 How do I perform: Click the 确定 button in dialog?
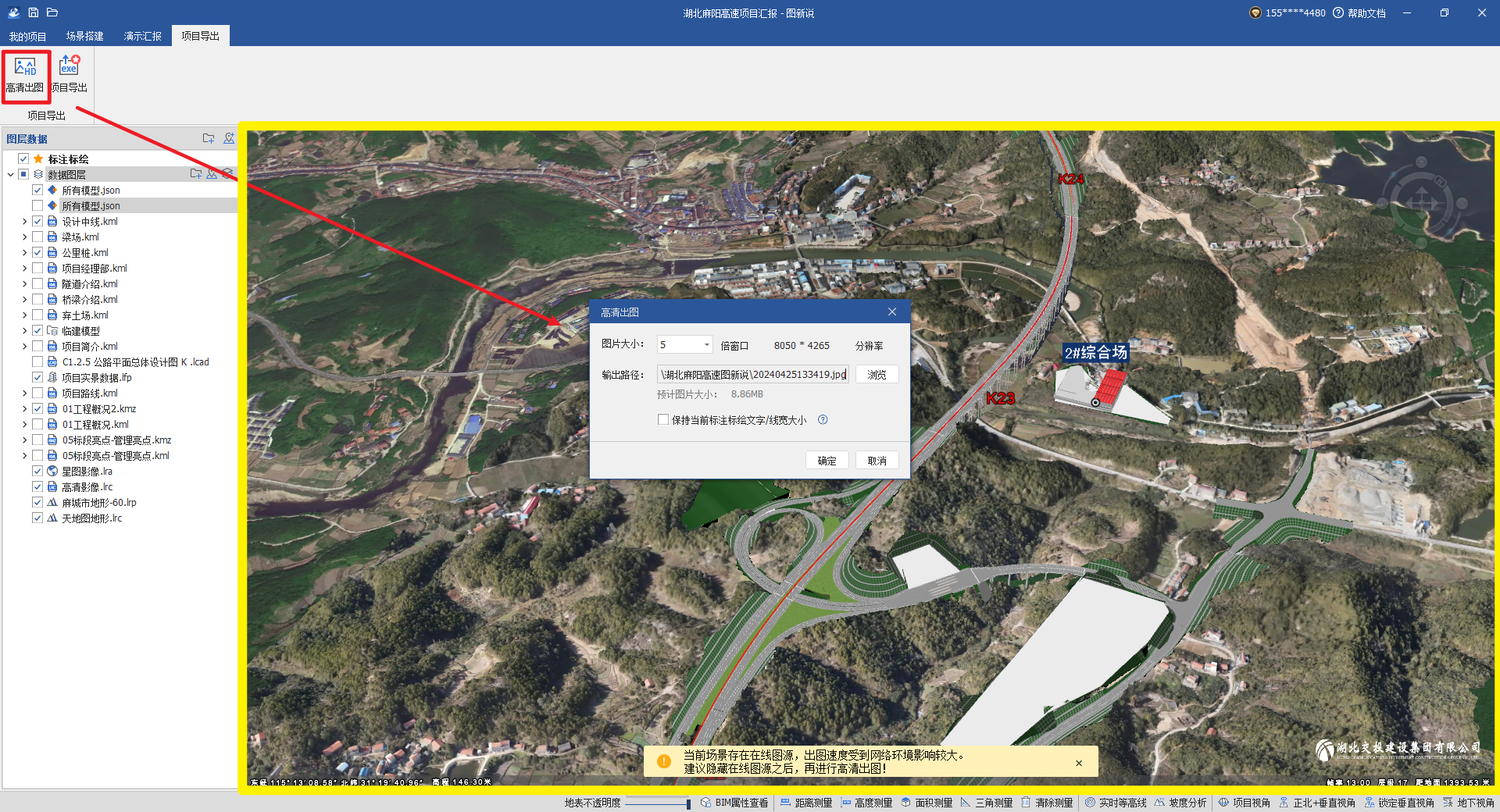(827, 461)
